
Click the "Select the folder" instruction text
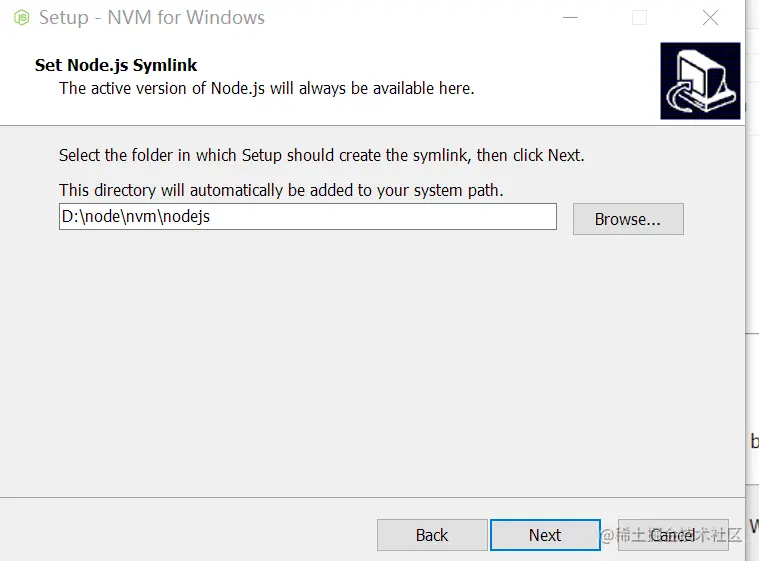point(321,155)
